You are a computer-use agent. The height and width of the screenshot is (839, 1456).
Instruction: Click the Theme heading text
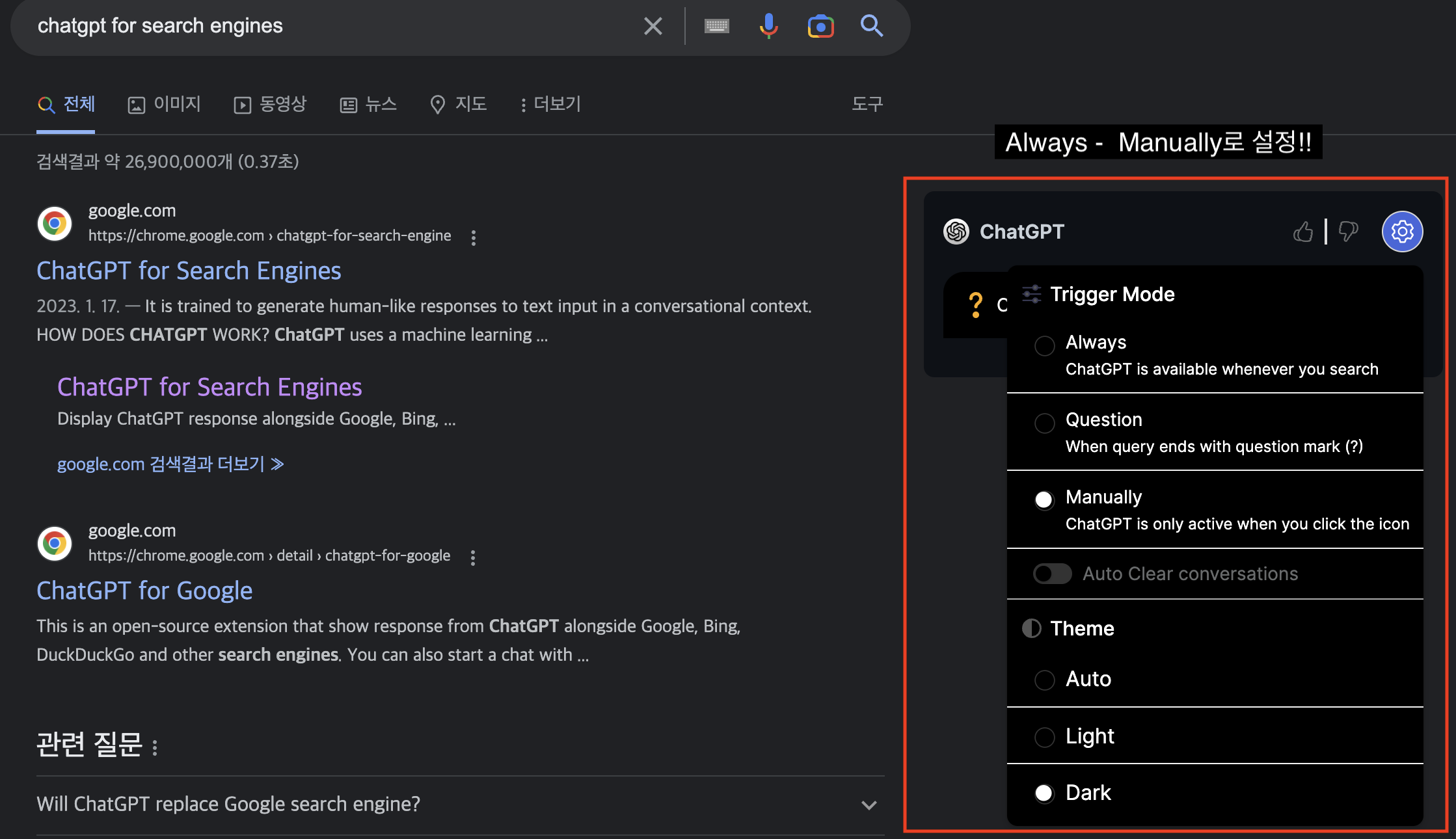[x=1082, y=628]
